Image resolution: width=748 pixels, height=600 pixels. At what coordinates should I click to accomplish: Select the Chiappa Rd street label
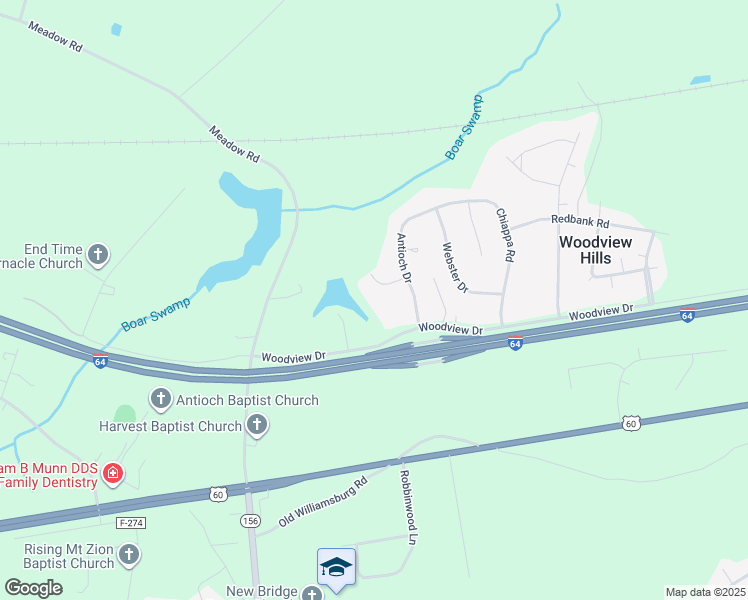506,235
